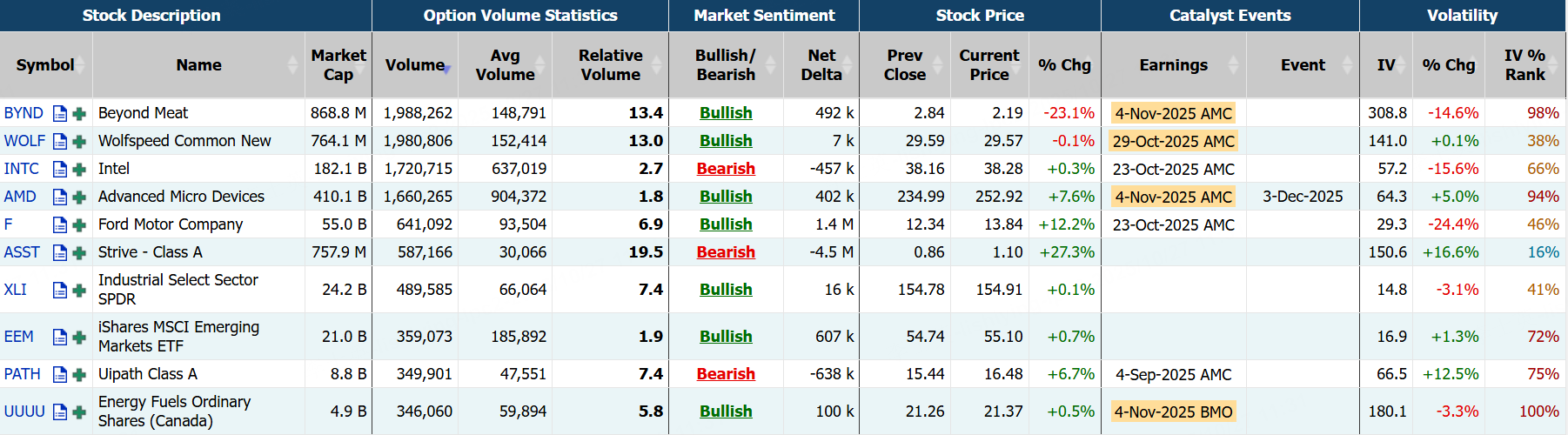Open the document icon next to PATH
Viewport: 1568px width, 435px height.
[60, 374]
